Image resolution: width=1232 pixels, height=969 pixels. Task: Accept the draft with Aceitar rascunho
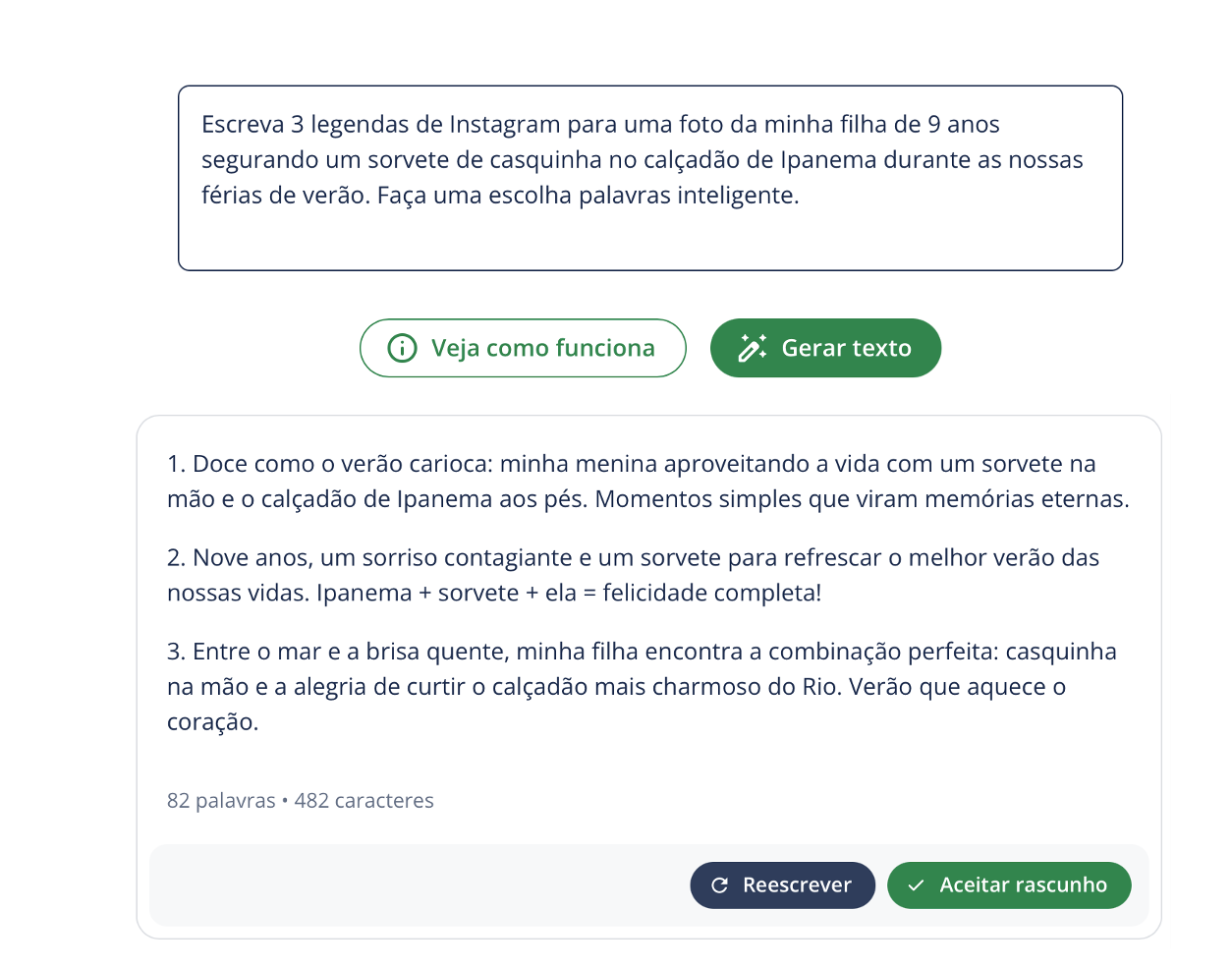pyautogui.click(x=1009, y=885)
